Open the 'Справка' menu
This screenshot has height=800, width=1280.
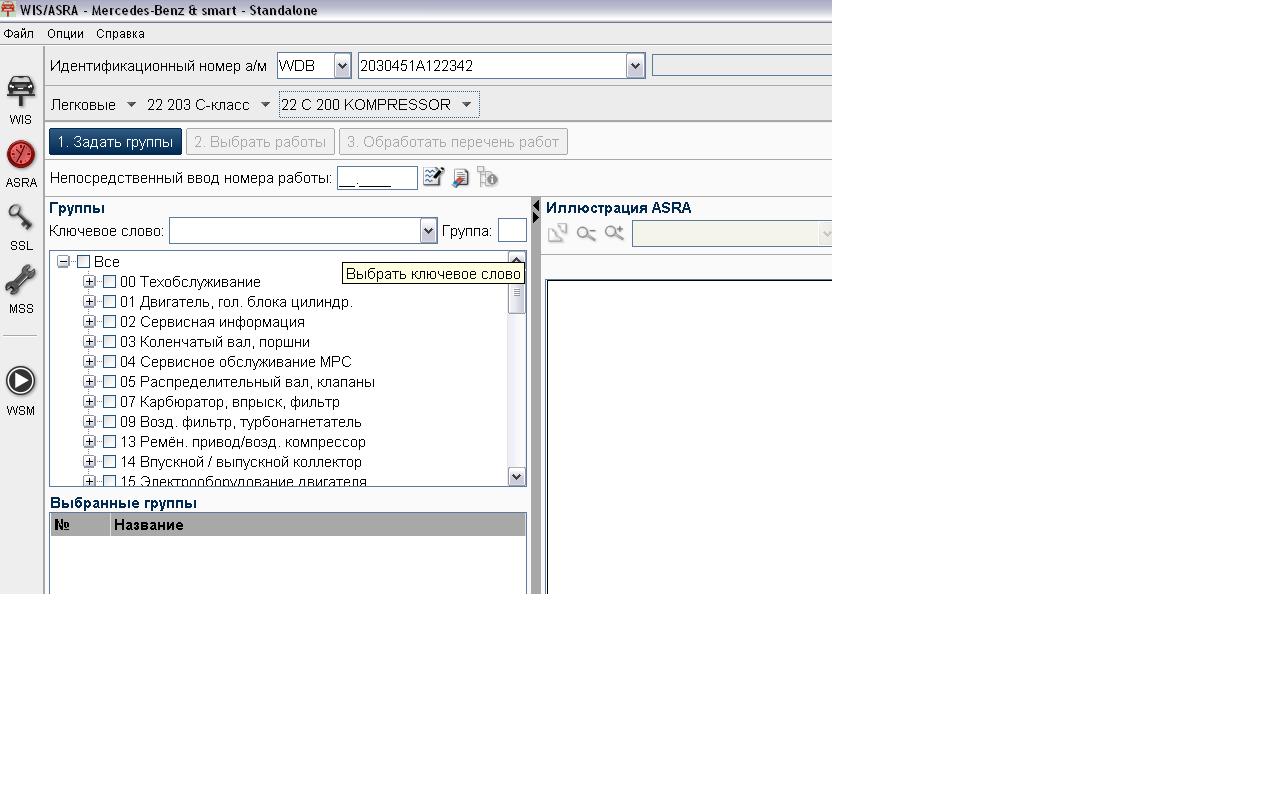[x=120, y=33]
